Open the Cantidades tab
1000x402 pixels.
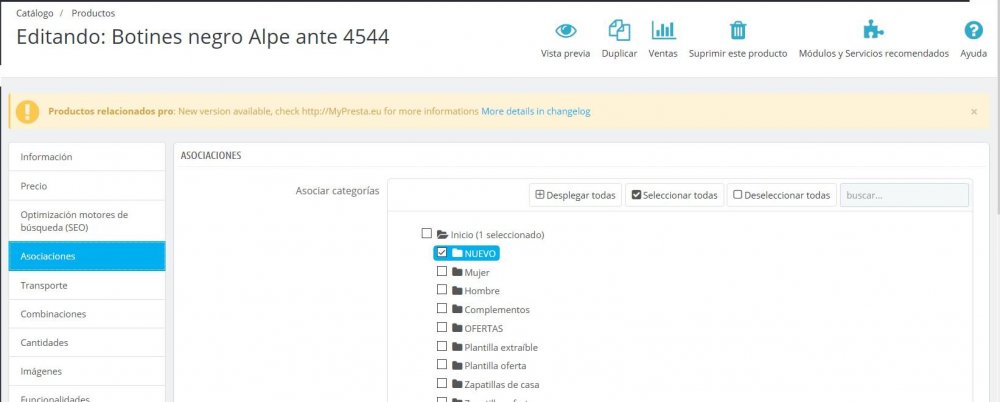87,343
